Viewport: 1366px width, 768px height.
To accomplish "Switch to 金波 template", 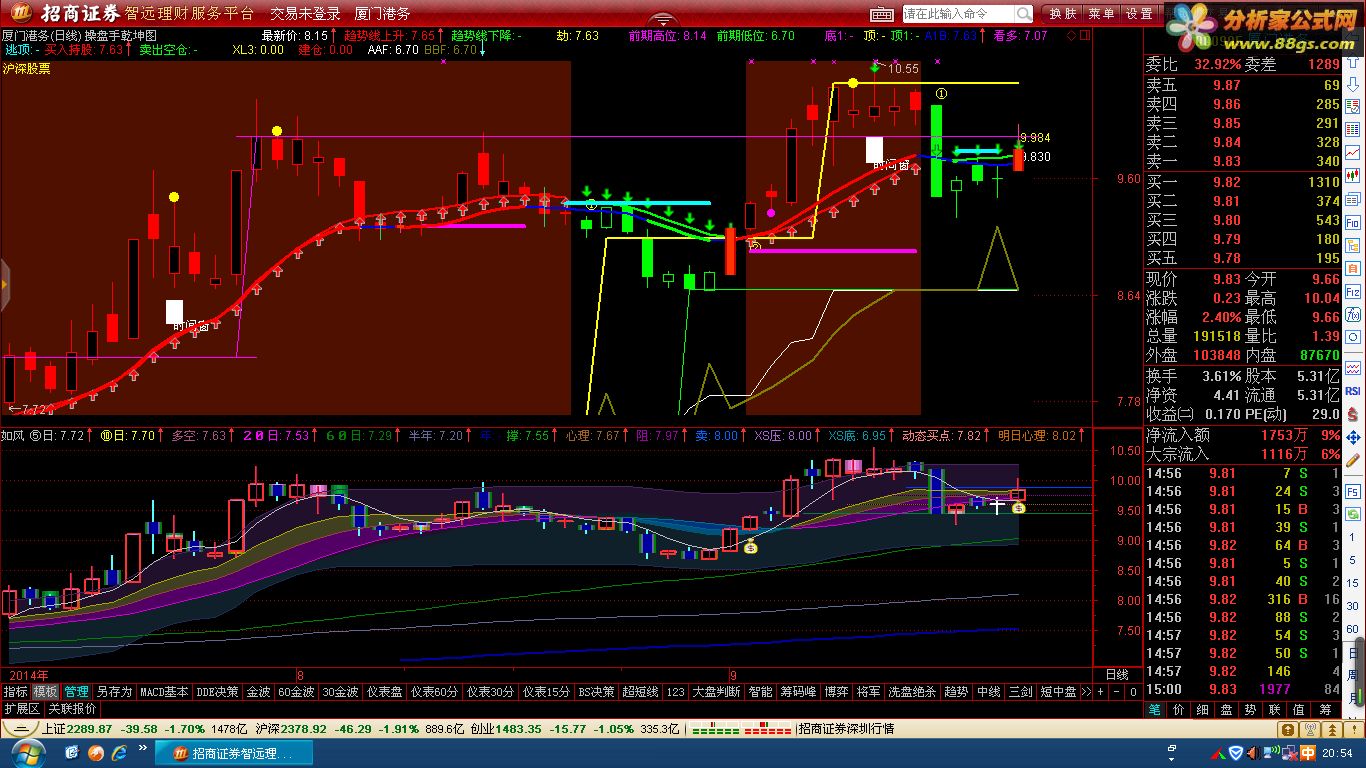I will (x=258, y=692).
